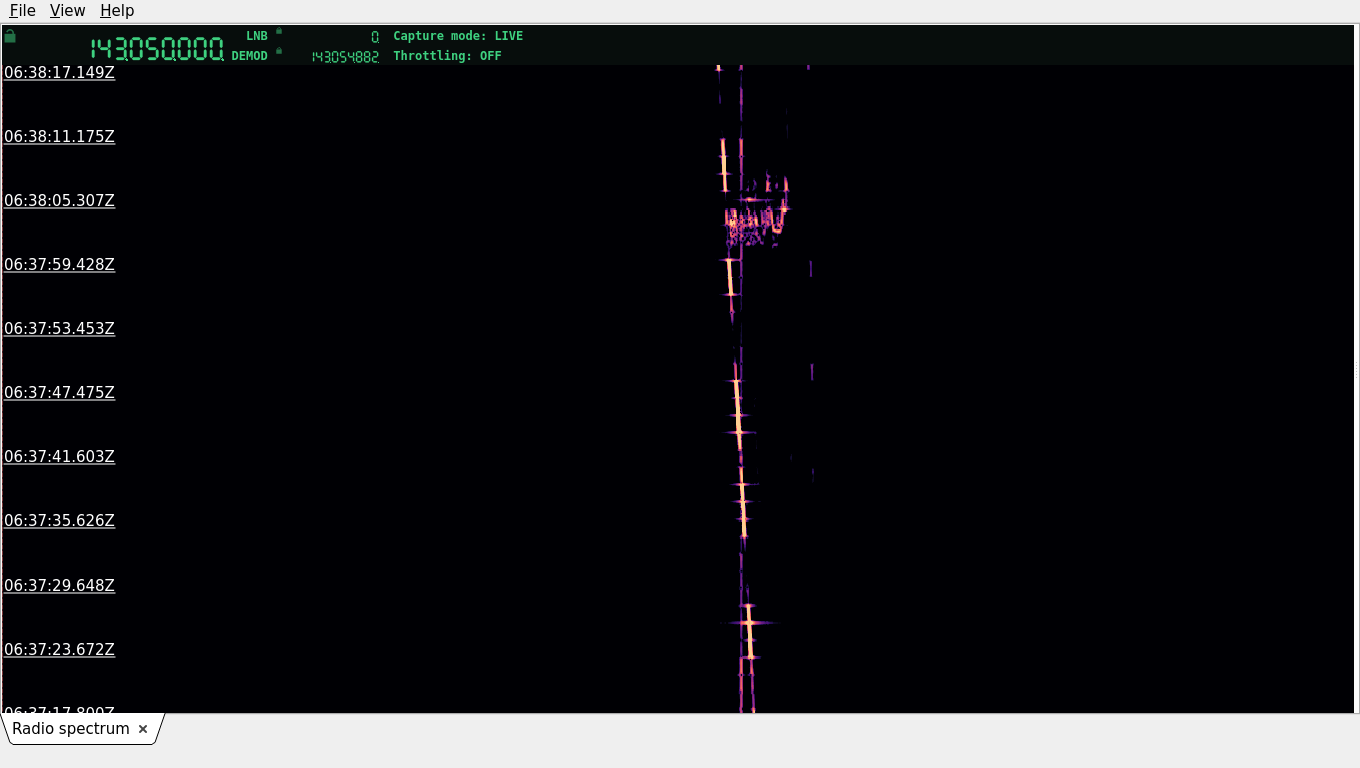
Task: Select the 06:38:05.307Z timestamp
Action: coord(59,201)
